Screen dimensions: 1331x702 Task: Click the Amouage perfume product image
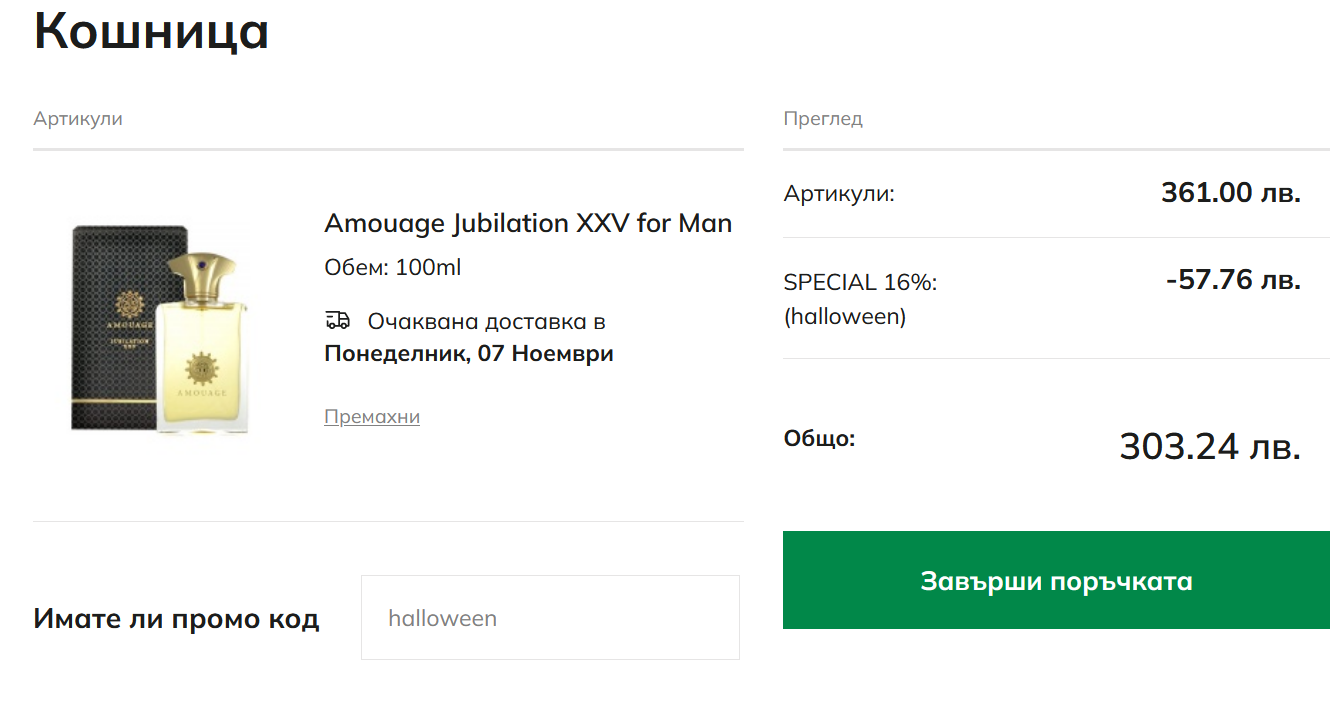tap(160, 328)
